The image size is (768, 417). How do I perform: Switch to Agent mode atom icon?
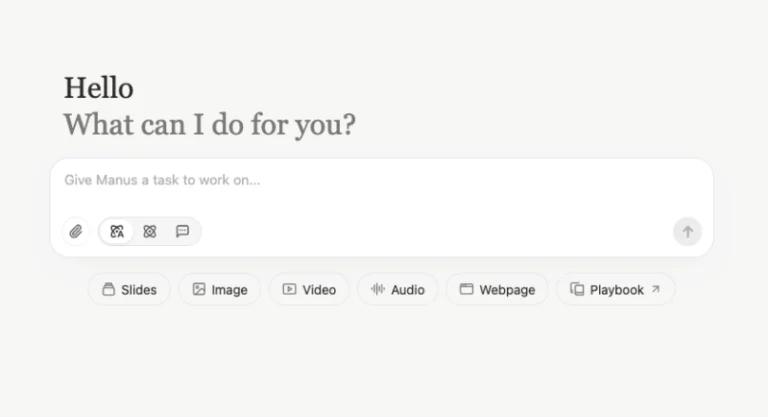[x=149, y=231]
